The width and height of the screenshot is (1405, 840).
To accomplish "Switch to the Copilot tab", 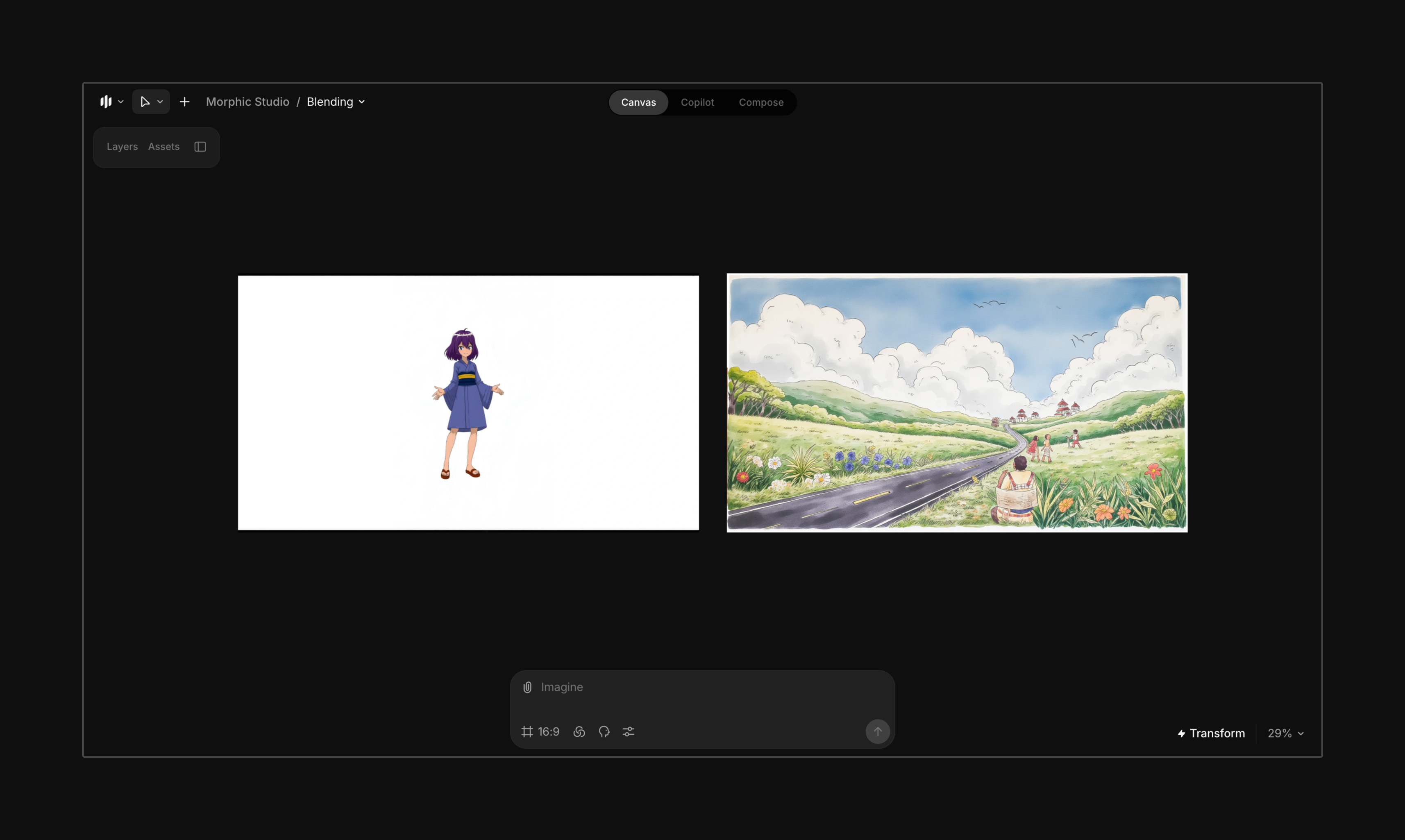I will pos(697,102).
